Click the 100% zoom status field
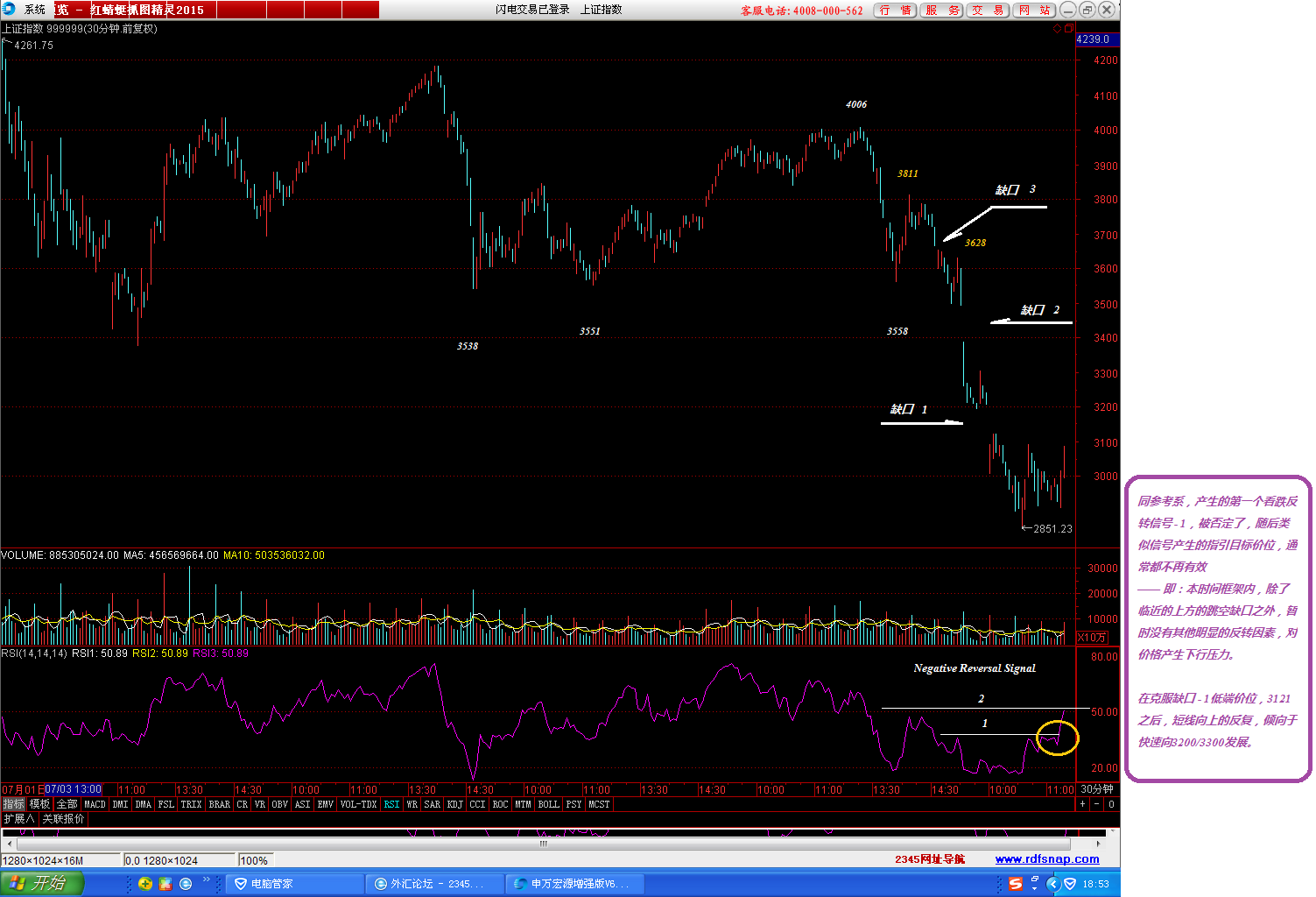This screenshot has height=897, width=1316. (254, 861)
